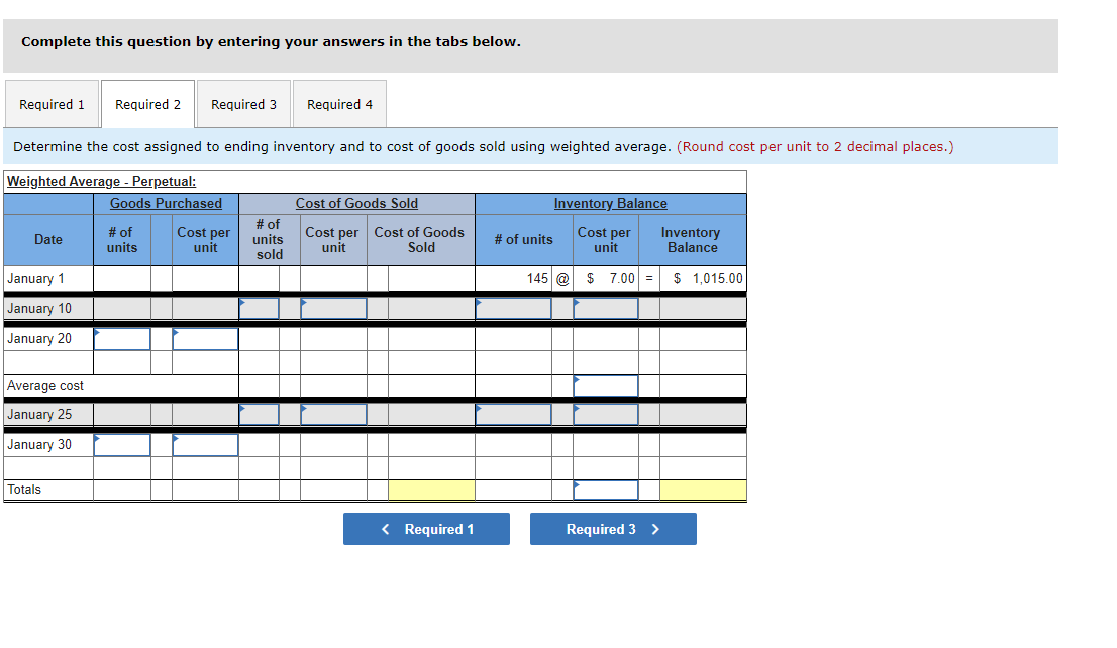Click the January 25 inventory cost per unit cell
The height and width of the screenshot is (648, 1117).
coord(605,413)
